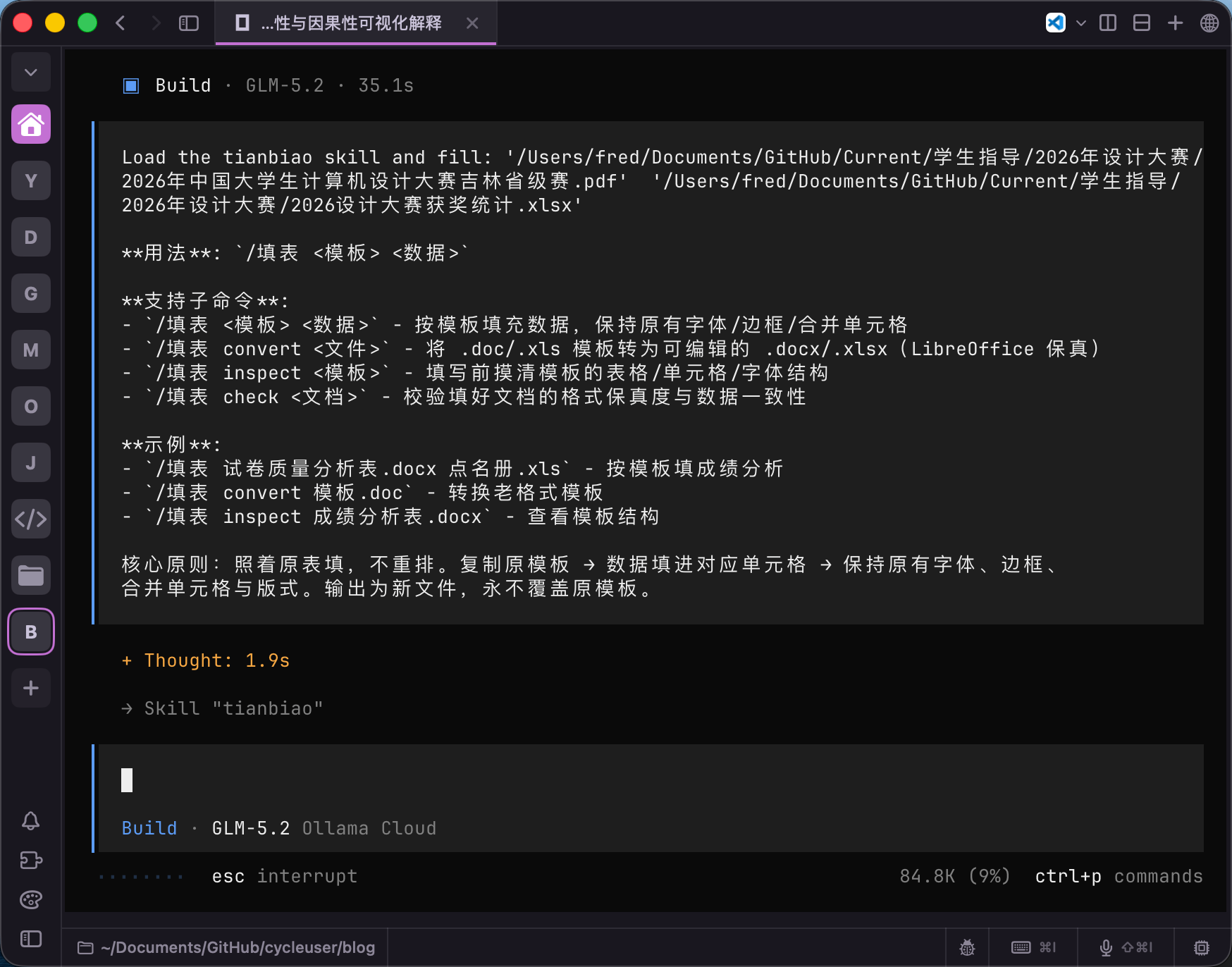Screen dimensions: 1232x967
Task: Open the Home workspace icon
Action: 31,125
